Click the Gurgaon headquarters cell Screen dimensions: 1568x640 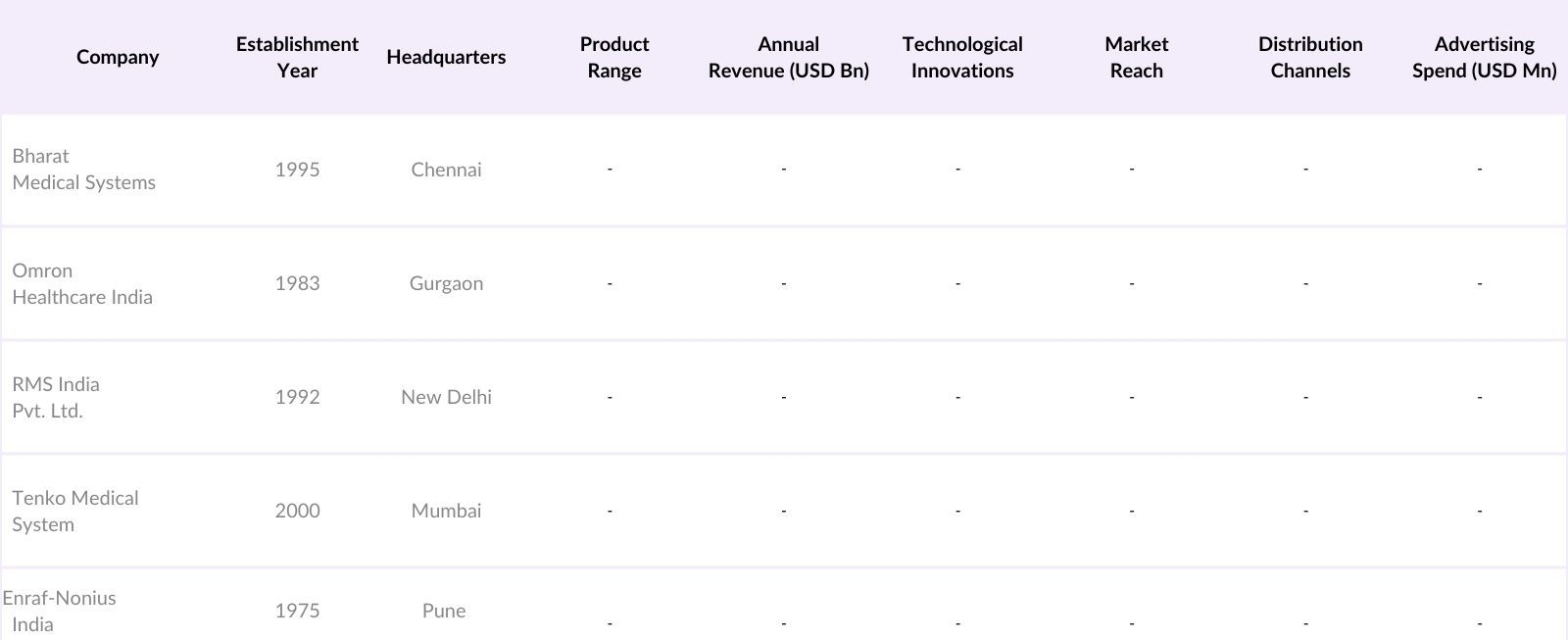click(x=446, y=283)
